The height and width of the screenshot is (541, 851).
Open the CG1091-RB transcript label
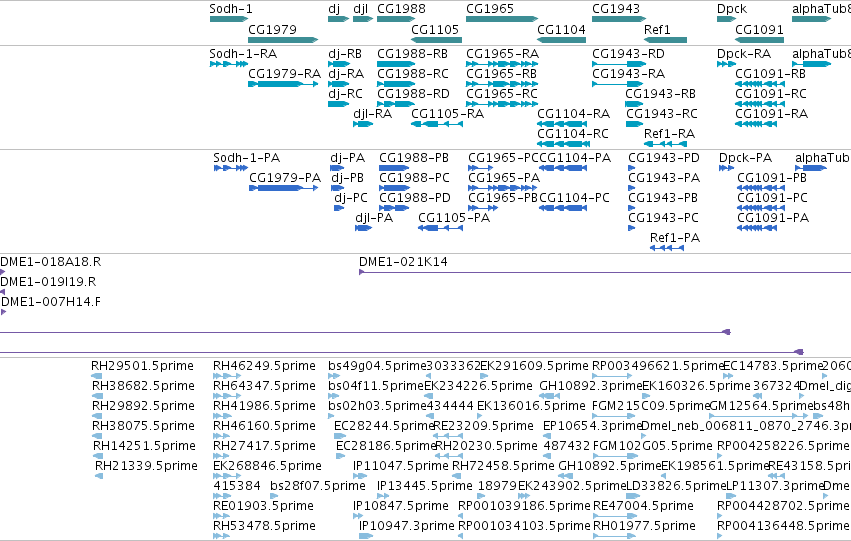coord(771,74)
